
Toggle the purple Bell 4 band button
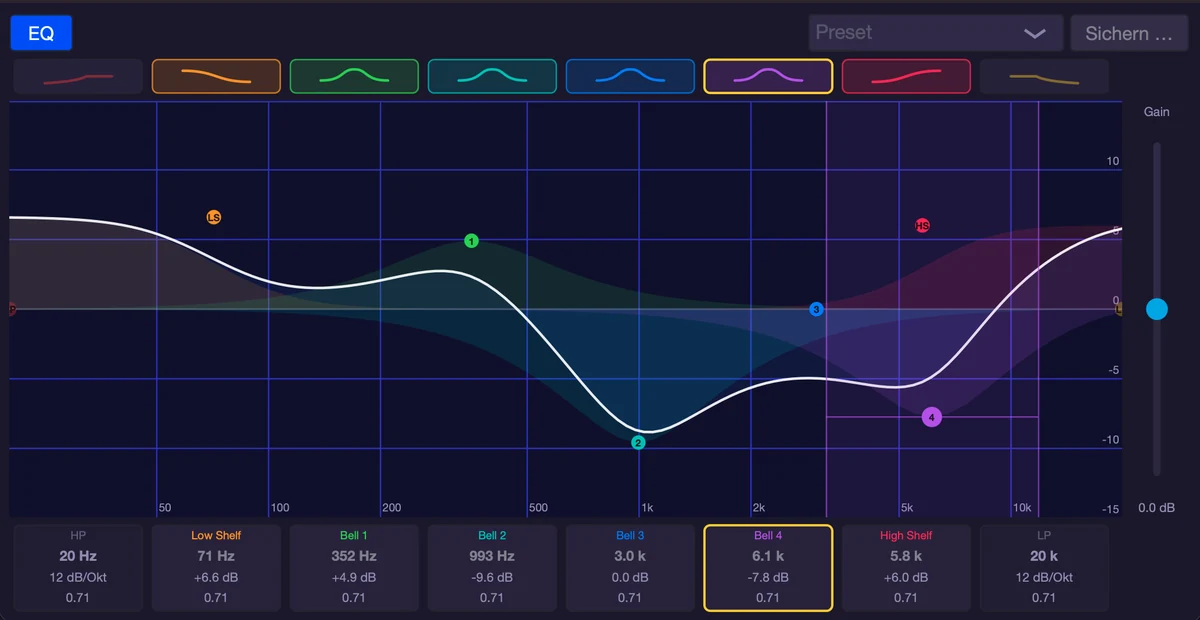(768, 76)
